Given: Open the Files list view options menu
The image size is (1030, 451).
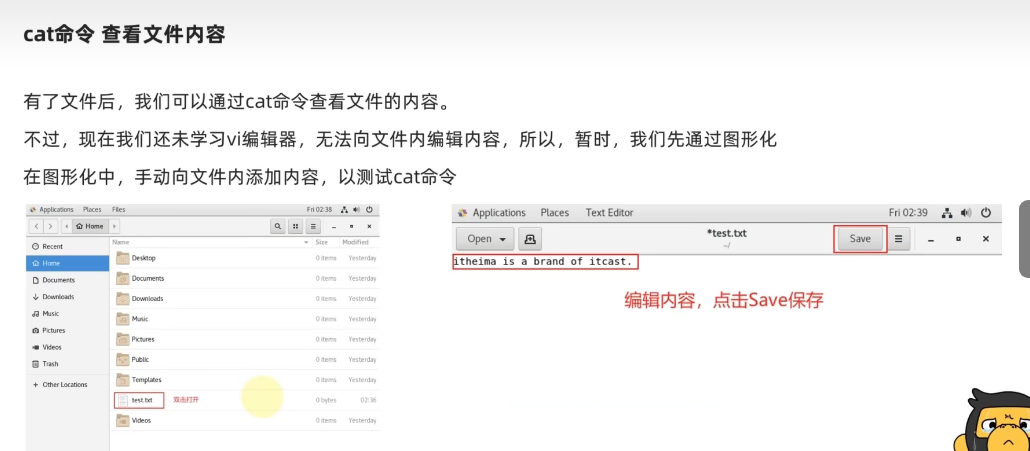Looking at the screenshot, I should 313,227.
